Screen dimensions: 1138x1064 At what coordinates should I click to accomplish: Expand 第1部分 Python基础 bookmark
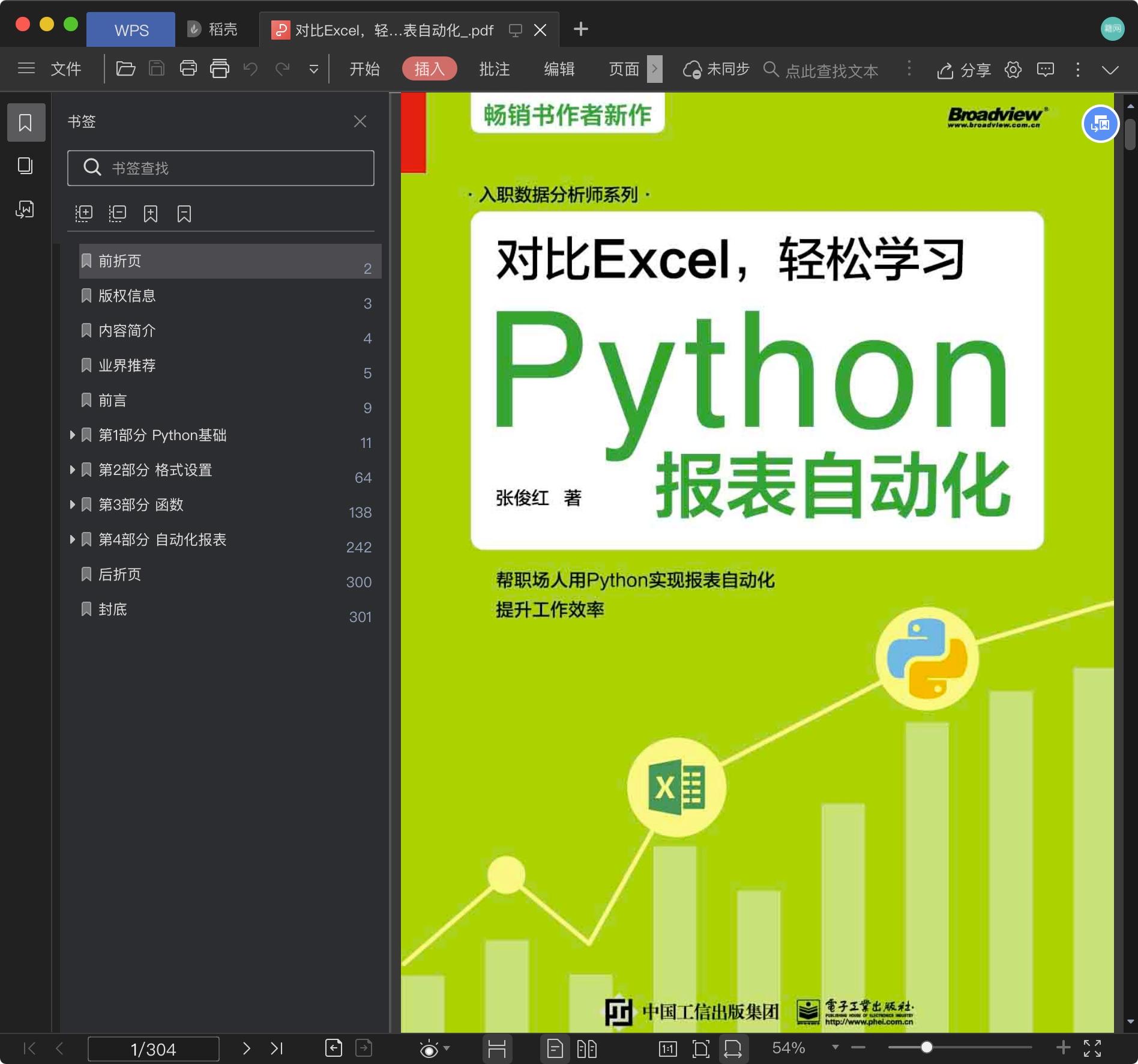[72, 435]
